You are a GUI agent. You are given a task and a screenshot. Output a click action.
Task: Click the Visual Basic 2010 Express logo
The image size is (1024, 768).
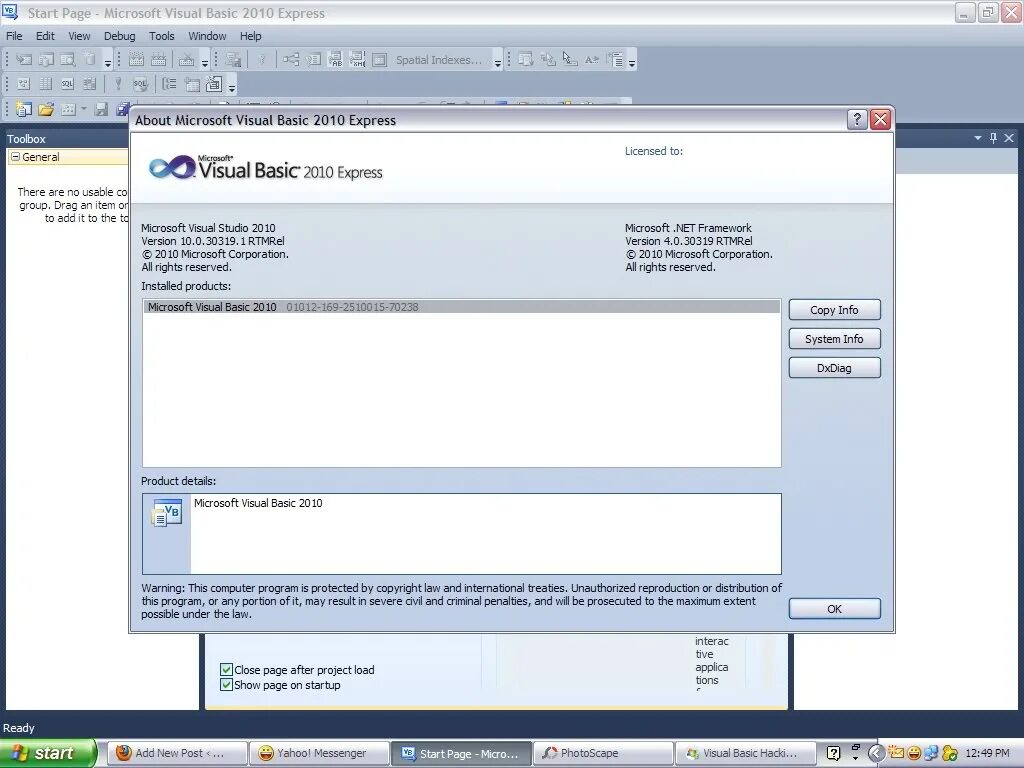[265, 168]
